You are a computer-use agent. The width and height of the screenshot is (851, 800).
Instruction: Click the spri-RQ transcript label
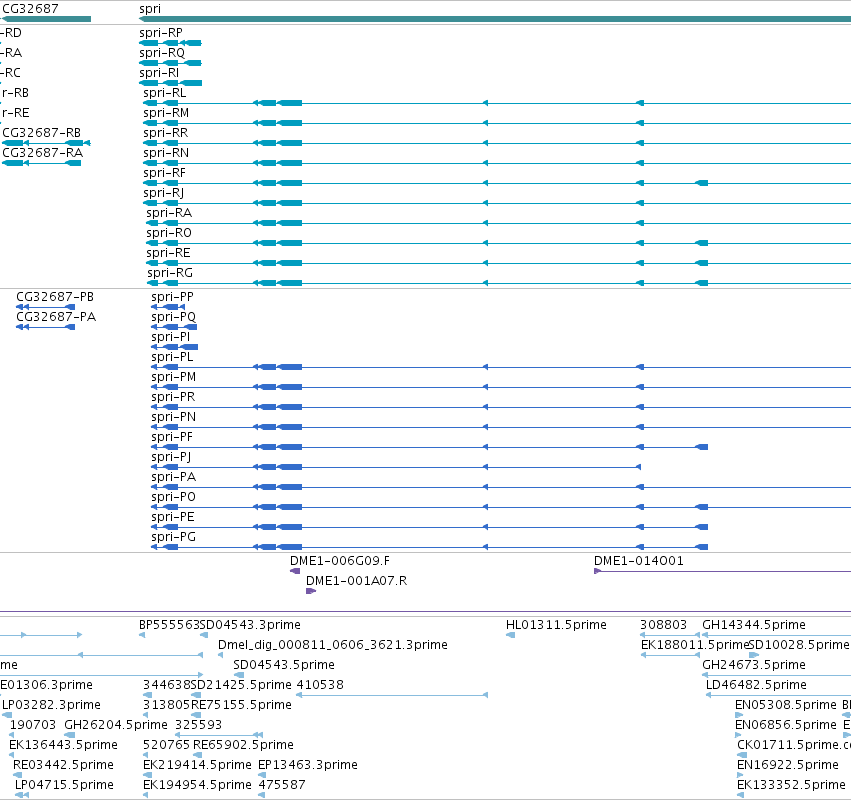(x=162, y=53)
